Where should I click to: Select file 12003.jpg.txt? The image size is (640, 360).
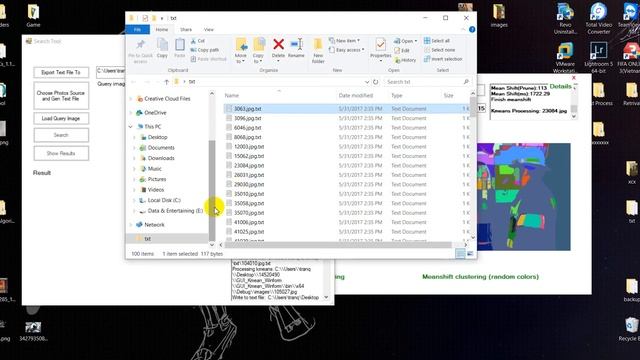point(249,147)
